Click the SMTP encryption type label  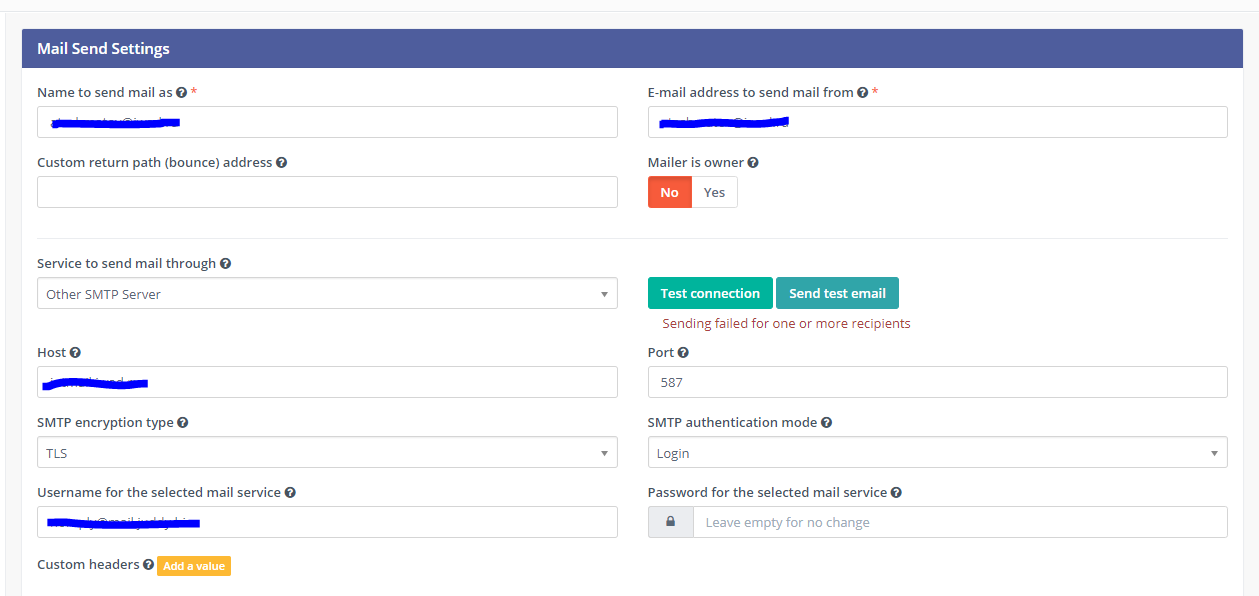(x=105, y=423)
